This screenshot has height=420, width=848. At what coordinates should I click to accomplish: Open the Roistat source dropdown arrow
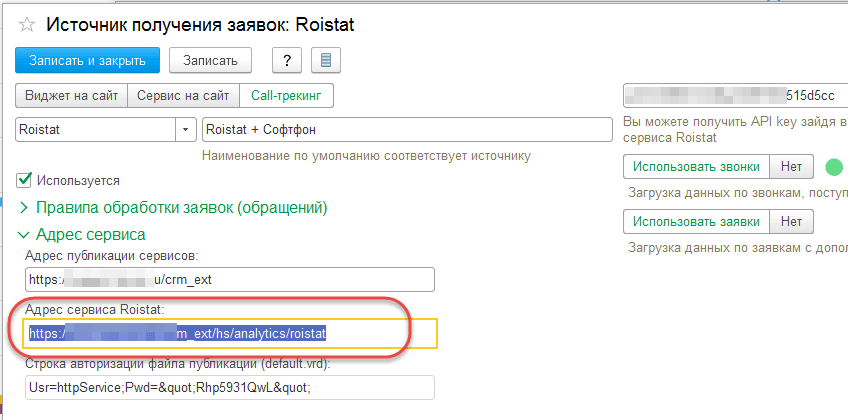coord(186,130)
